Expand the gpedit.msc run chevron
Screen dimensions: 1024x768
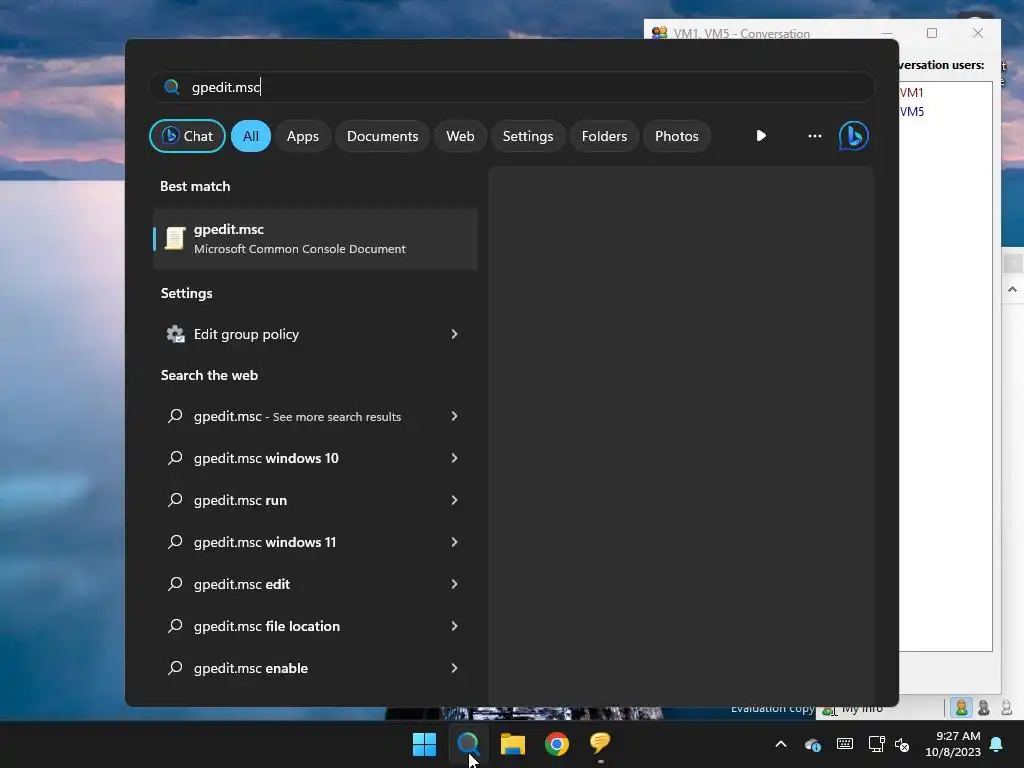[455, 500]
